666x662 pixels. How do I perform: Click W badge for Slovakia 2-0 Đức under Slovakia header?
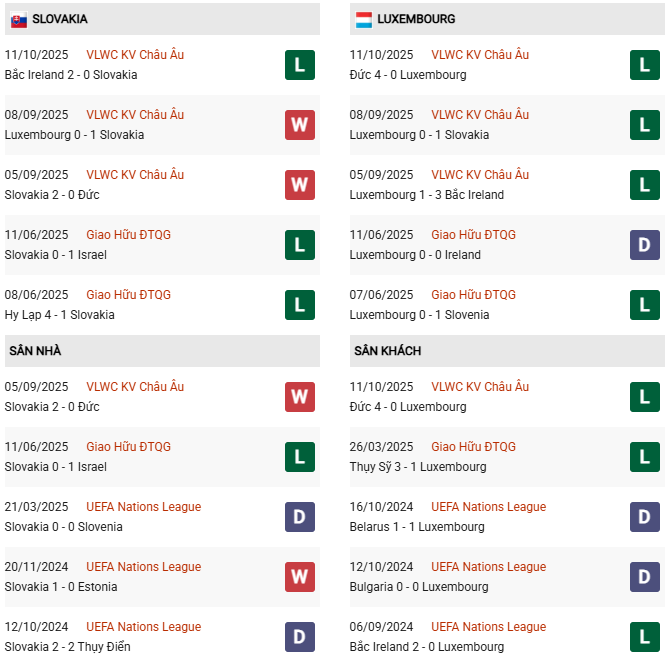[300, 185]
